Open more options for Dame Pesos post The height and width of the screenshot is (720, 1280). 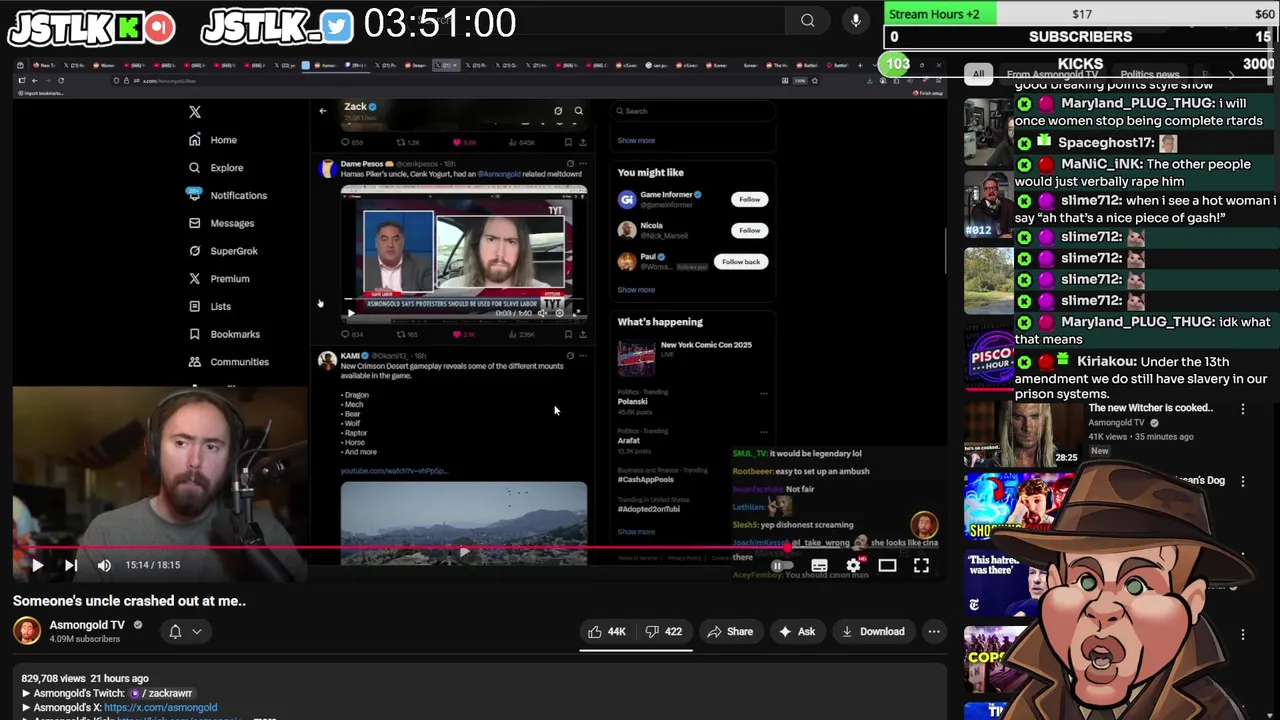pyautogui.click(x=583, y=164)
